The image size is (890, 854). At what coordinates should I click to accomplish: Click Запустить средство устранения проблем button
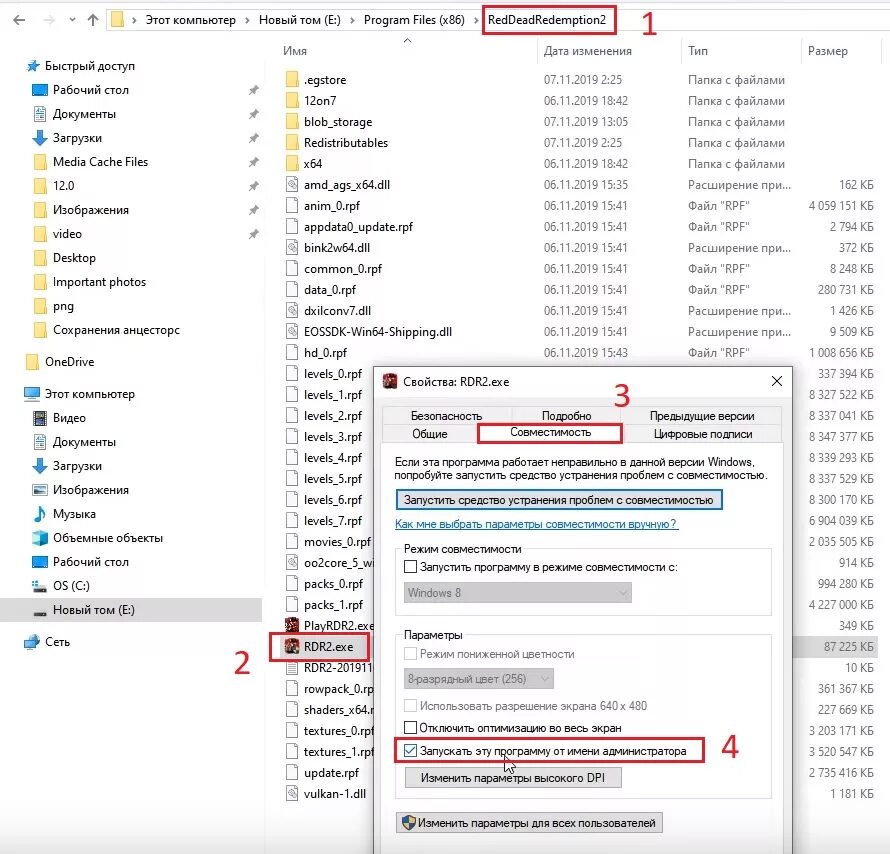pyautogui.click(x=559, y=500)
